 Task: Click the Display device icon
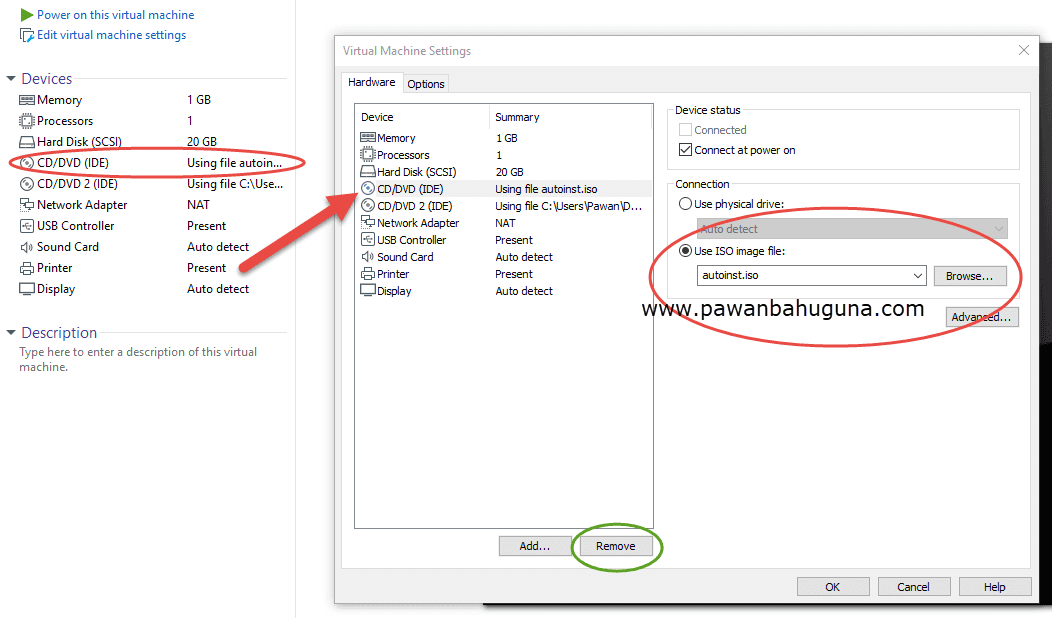point(367,290)
